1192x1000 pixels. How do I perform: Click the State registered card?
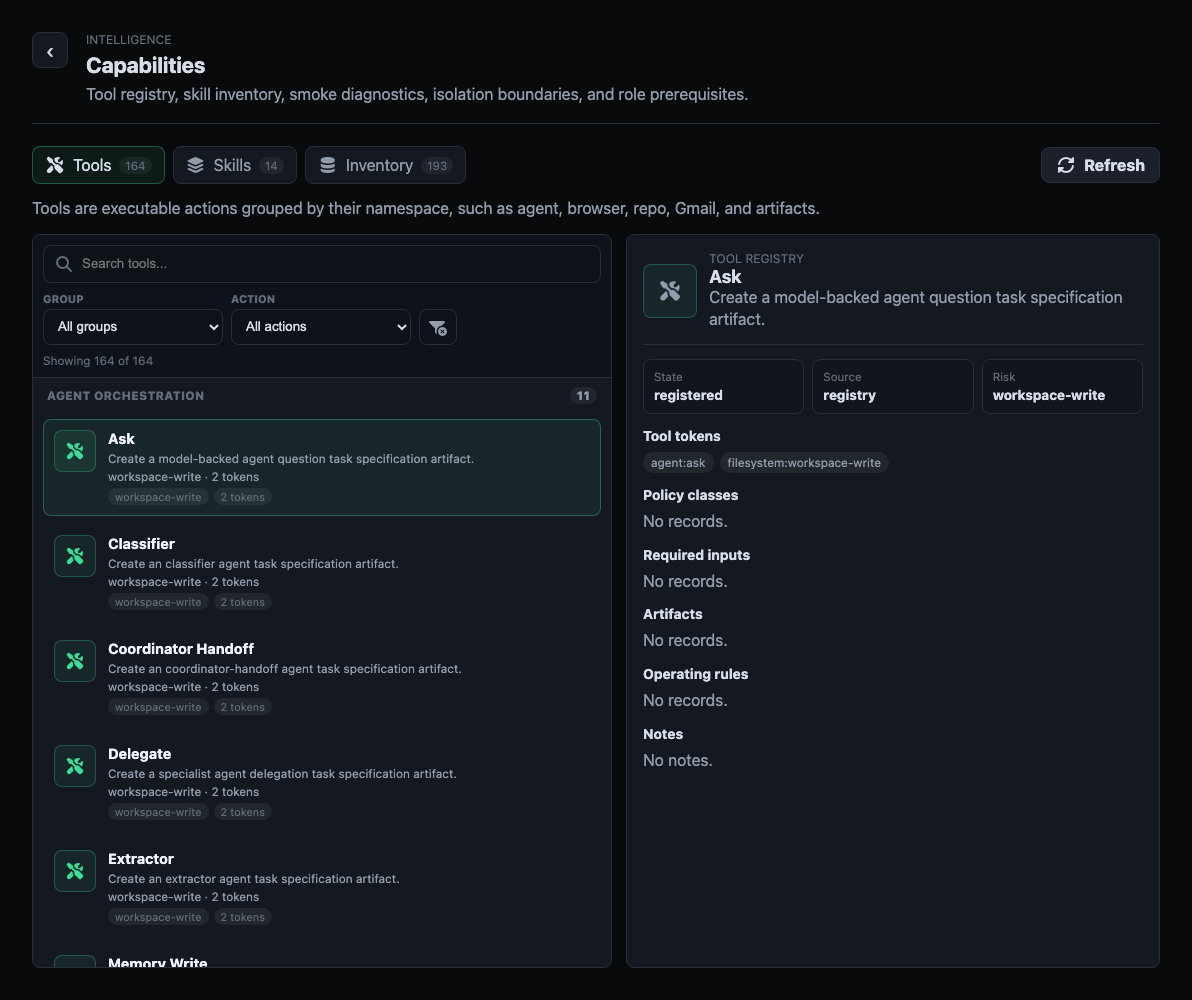pyautogui.click(x=723, y=386)
